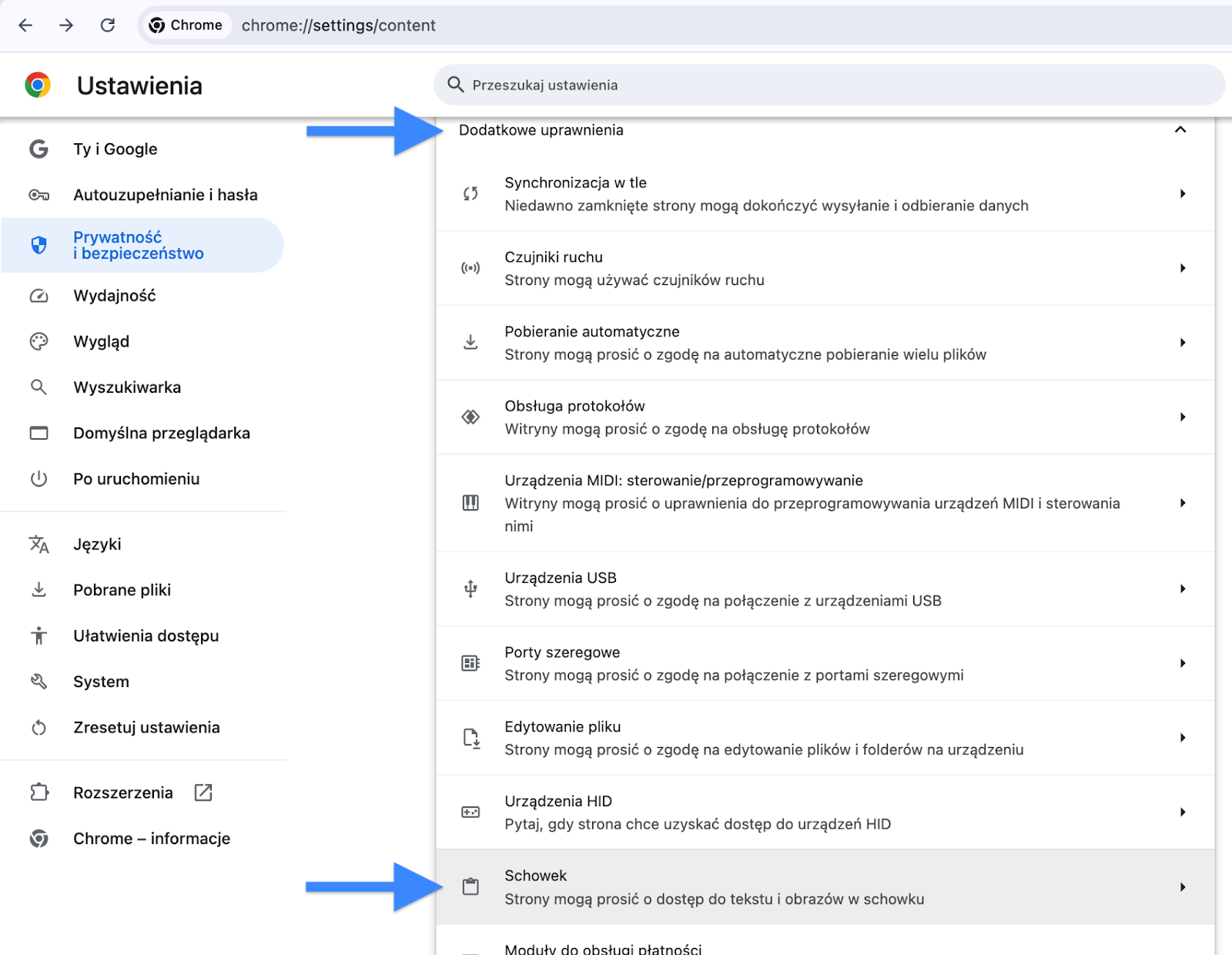Click the sensor icon for Czujniki ruchu
Image resolution: width=1232 pixels, height=955 pixels.
pos(470,268)
